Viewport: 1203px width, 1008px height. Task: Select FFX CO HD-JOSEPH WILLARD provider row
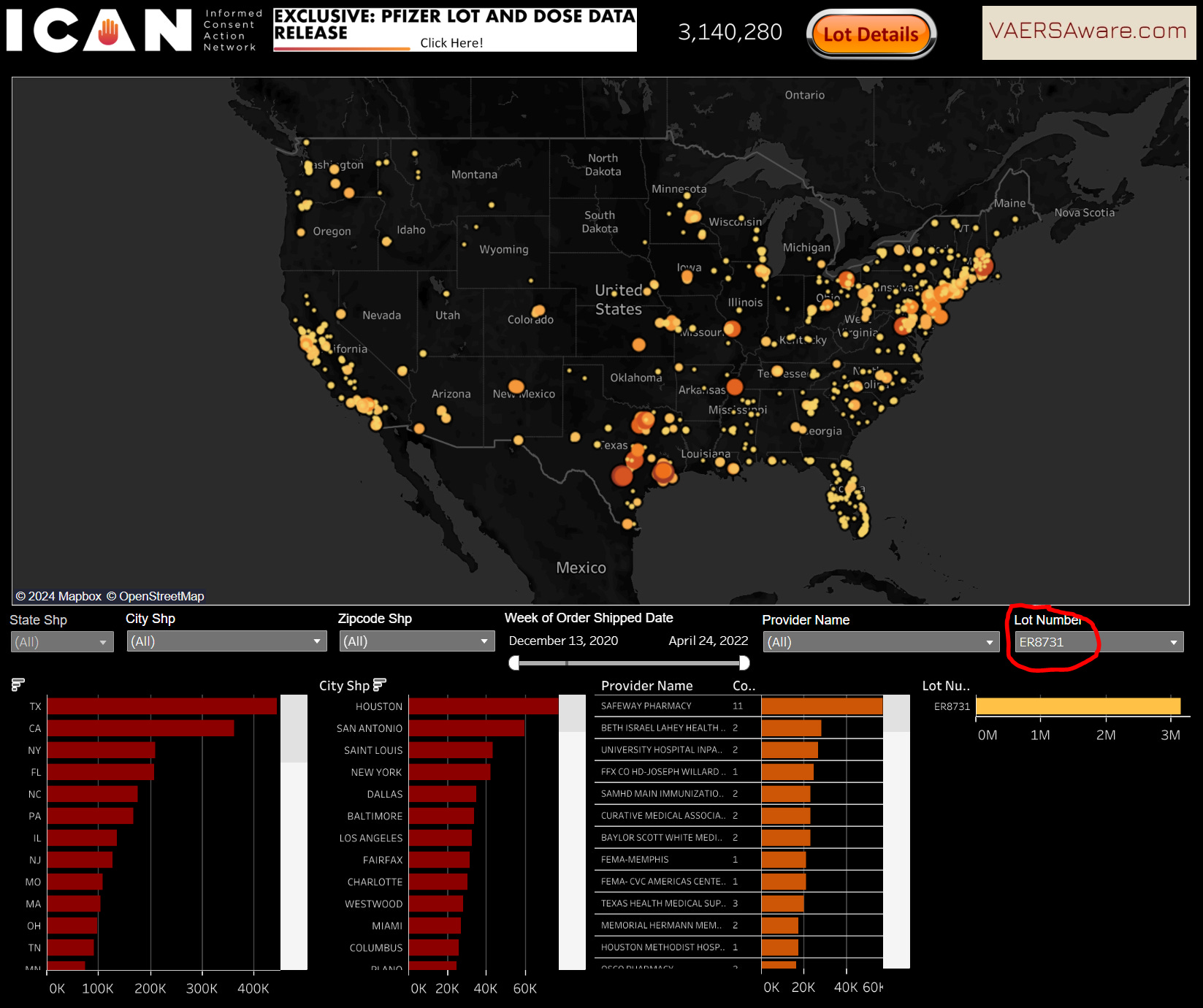click(739, 771)
